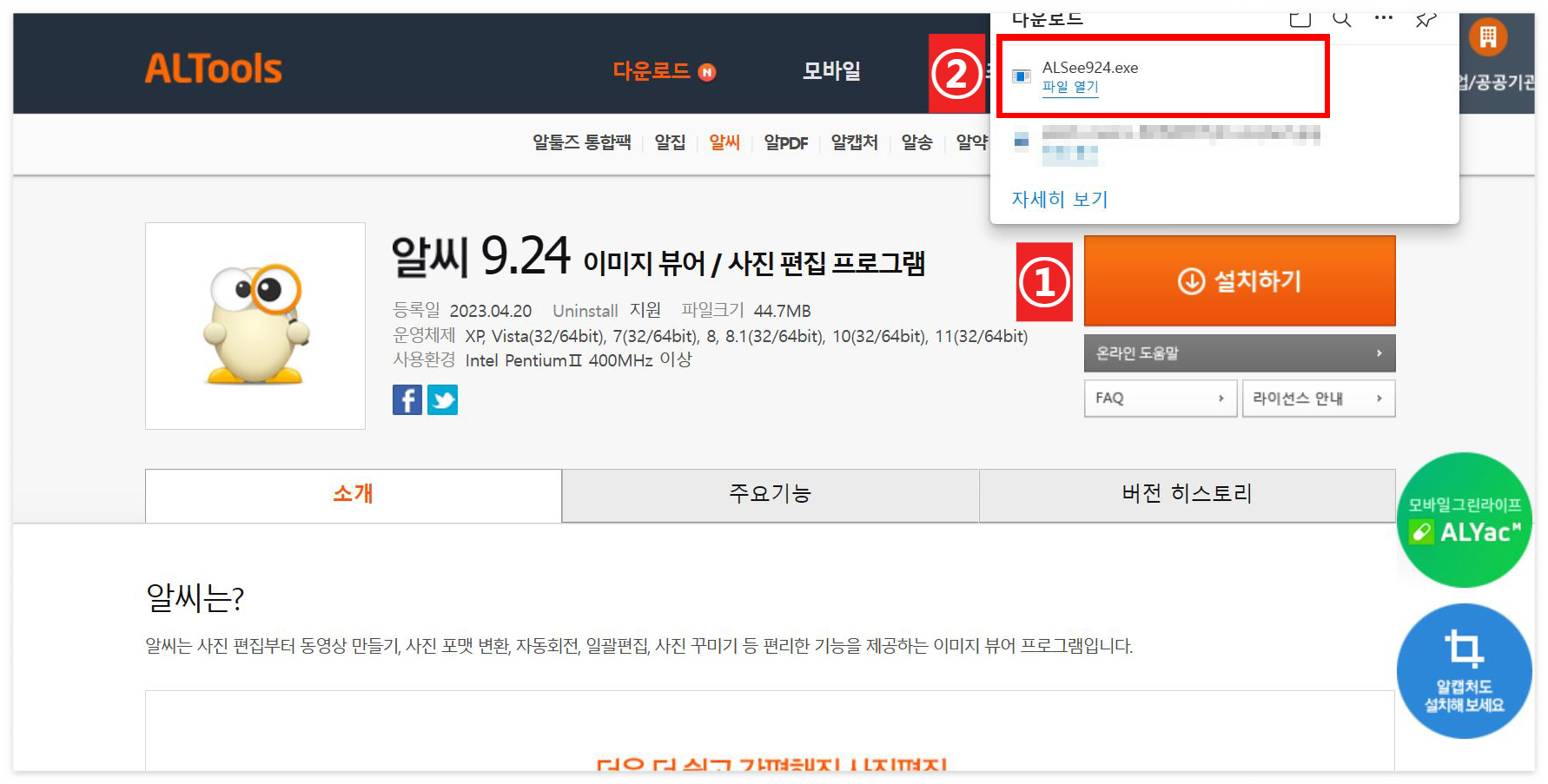This screenshot has width=1548, height=784.
Task: Switch to the 버전 히스토리 tab
Action: pos(1187,495)
